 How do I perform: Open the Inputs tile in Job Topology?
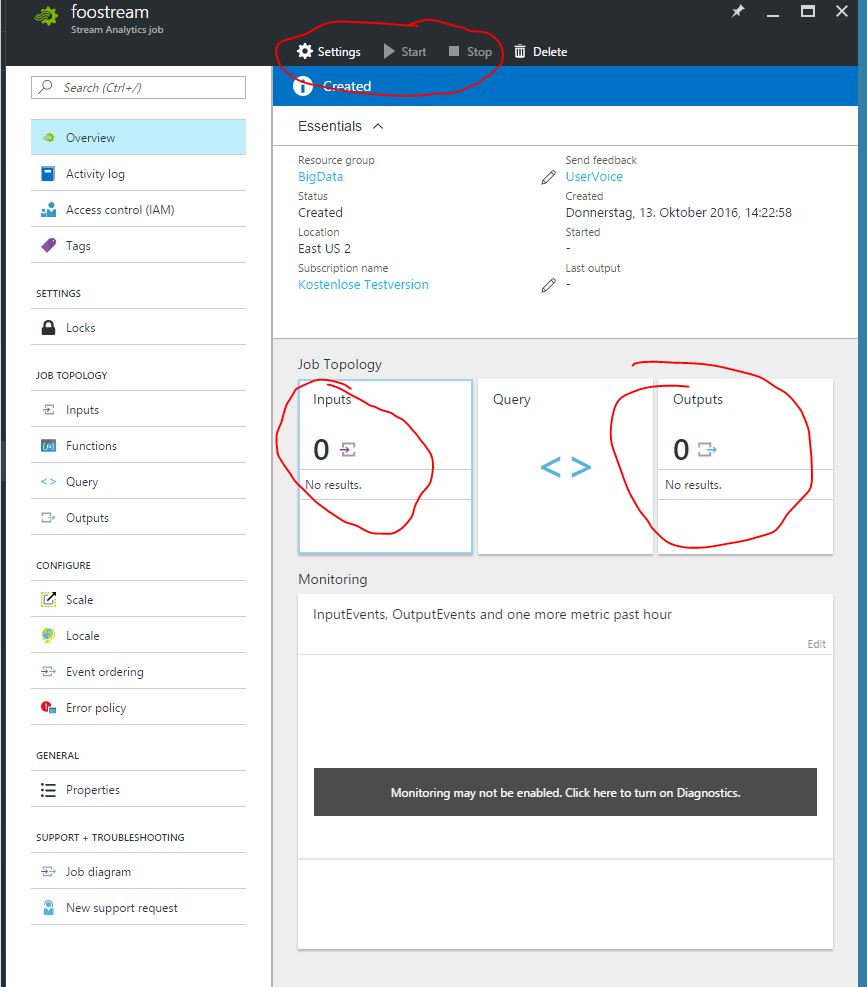point(385,465)
